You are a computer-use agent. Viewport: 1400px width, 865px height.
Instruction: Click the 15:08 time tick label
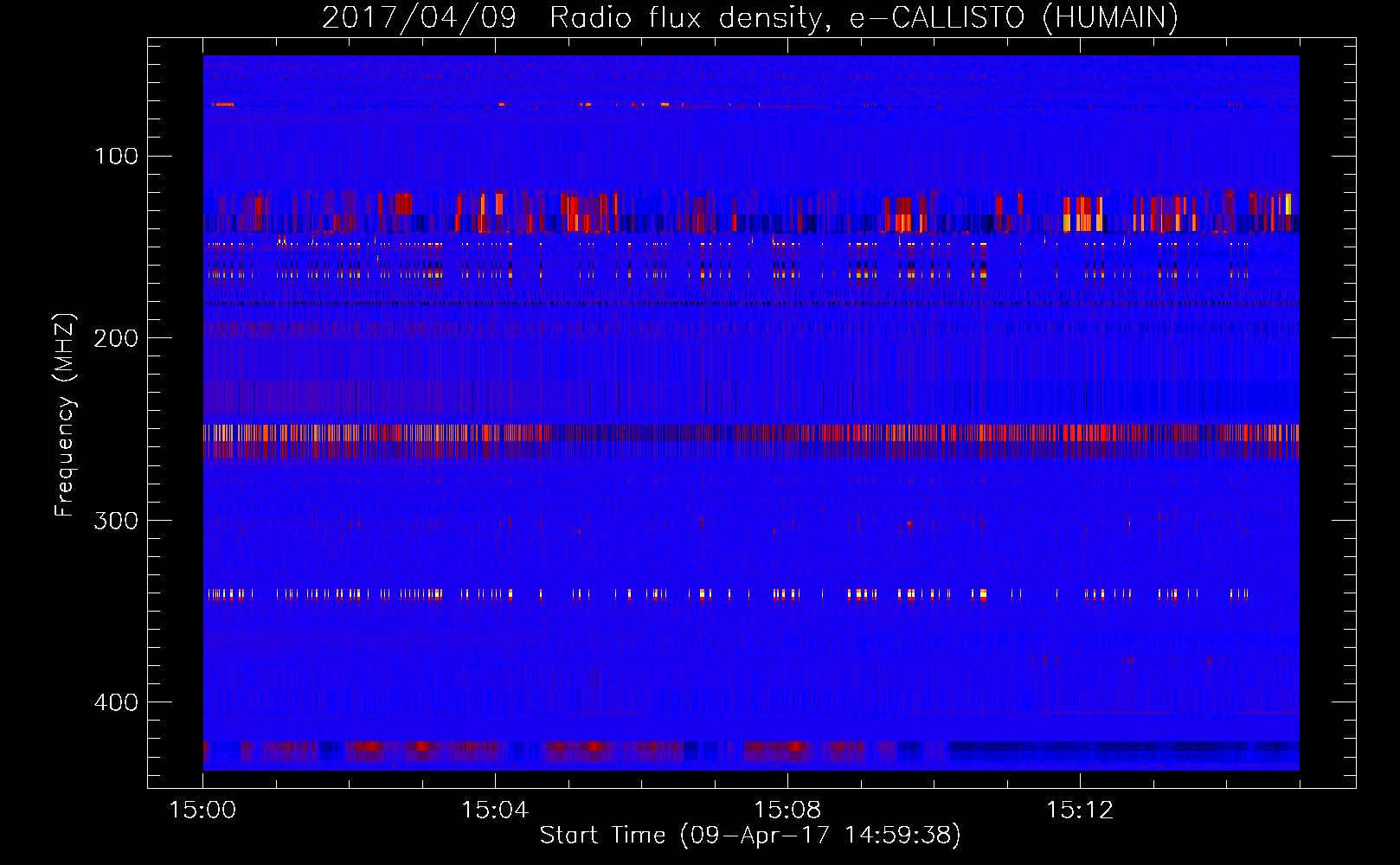787,811
